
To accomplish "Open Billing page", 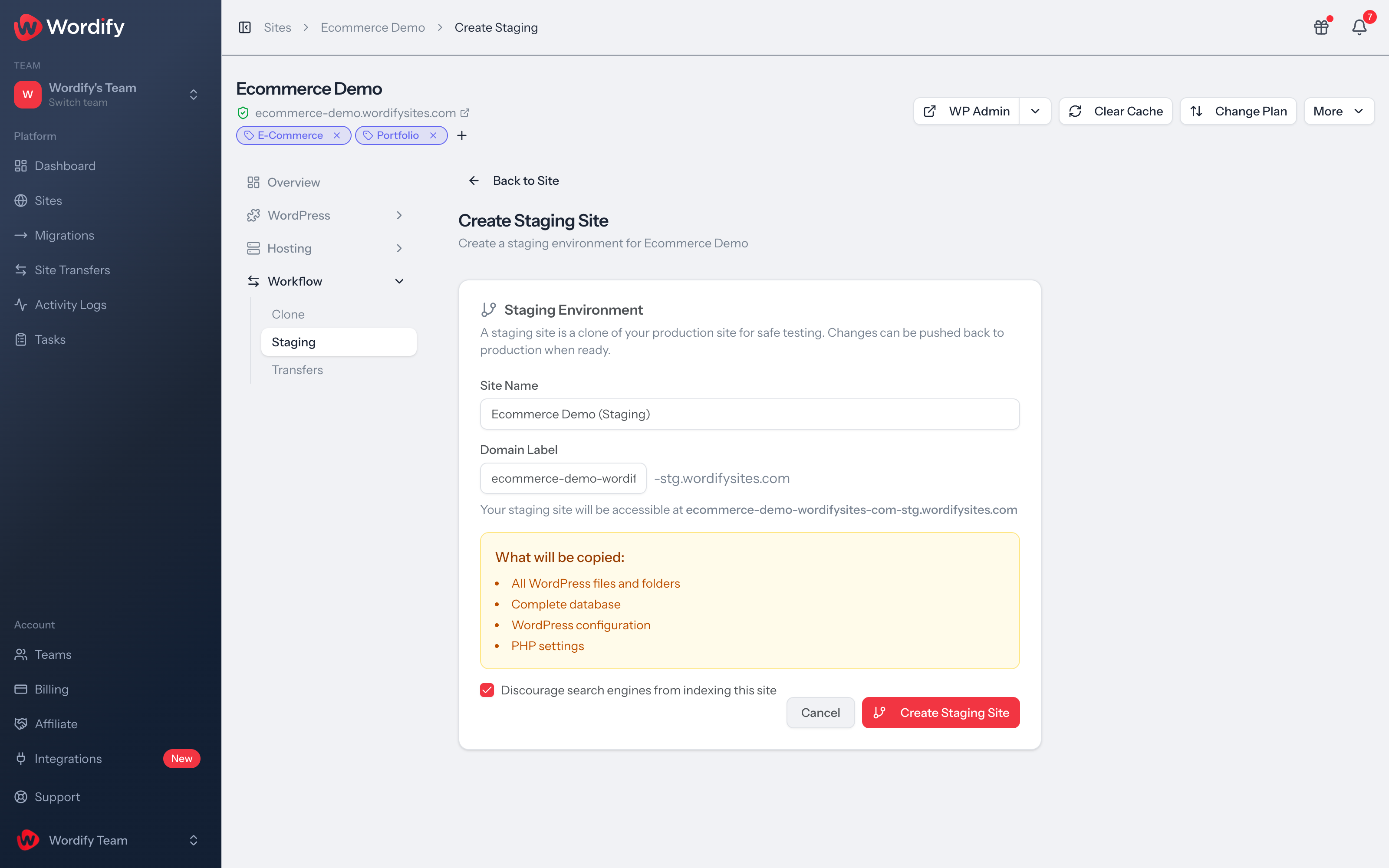I will tap(110, 690).
